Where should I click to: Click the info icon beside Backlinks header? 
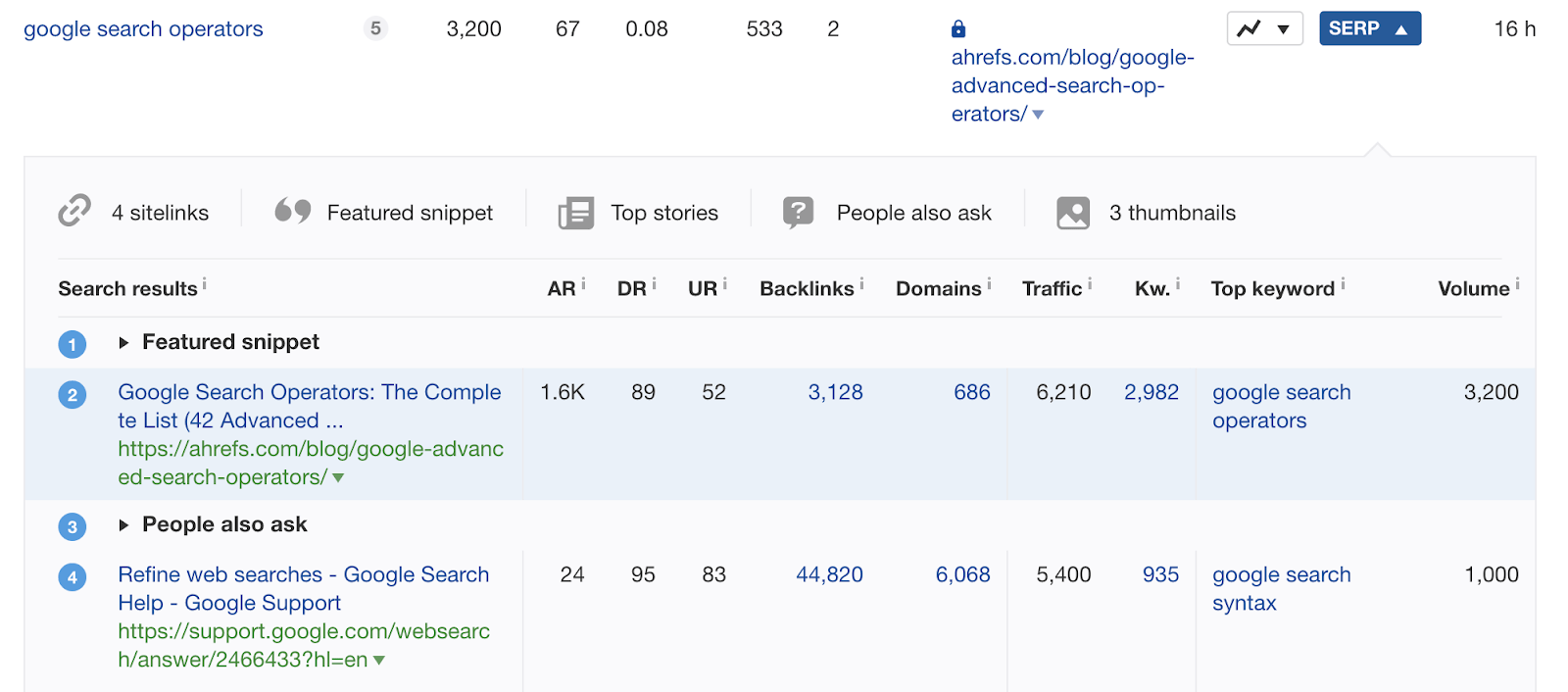tap(861, 284)
